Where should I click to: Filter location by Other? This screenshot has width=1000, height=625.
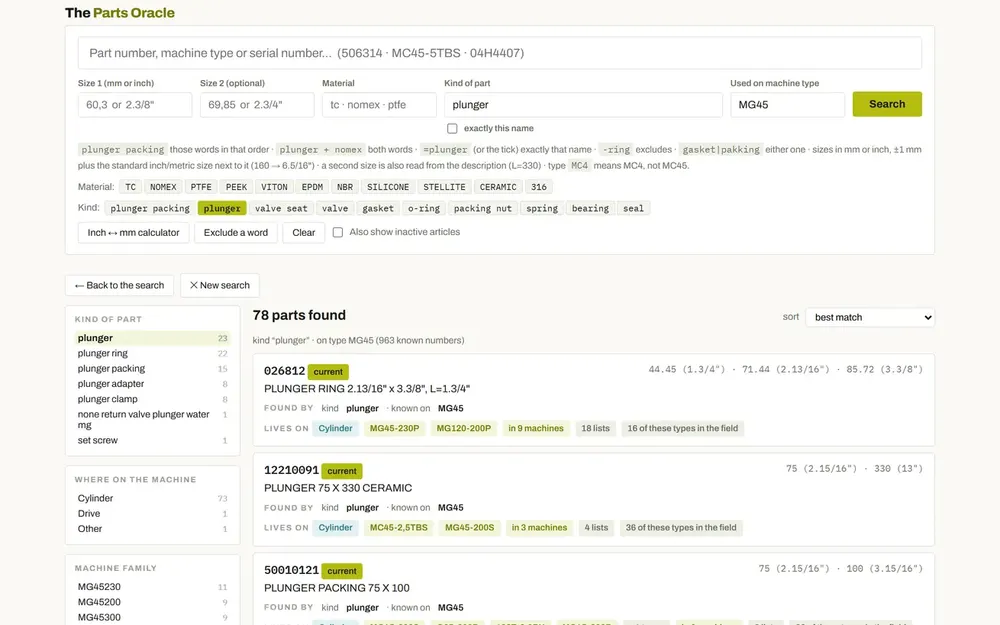(x=152, y=529)
